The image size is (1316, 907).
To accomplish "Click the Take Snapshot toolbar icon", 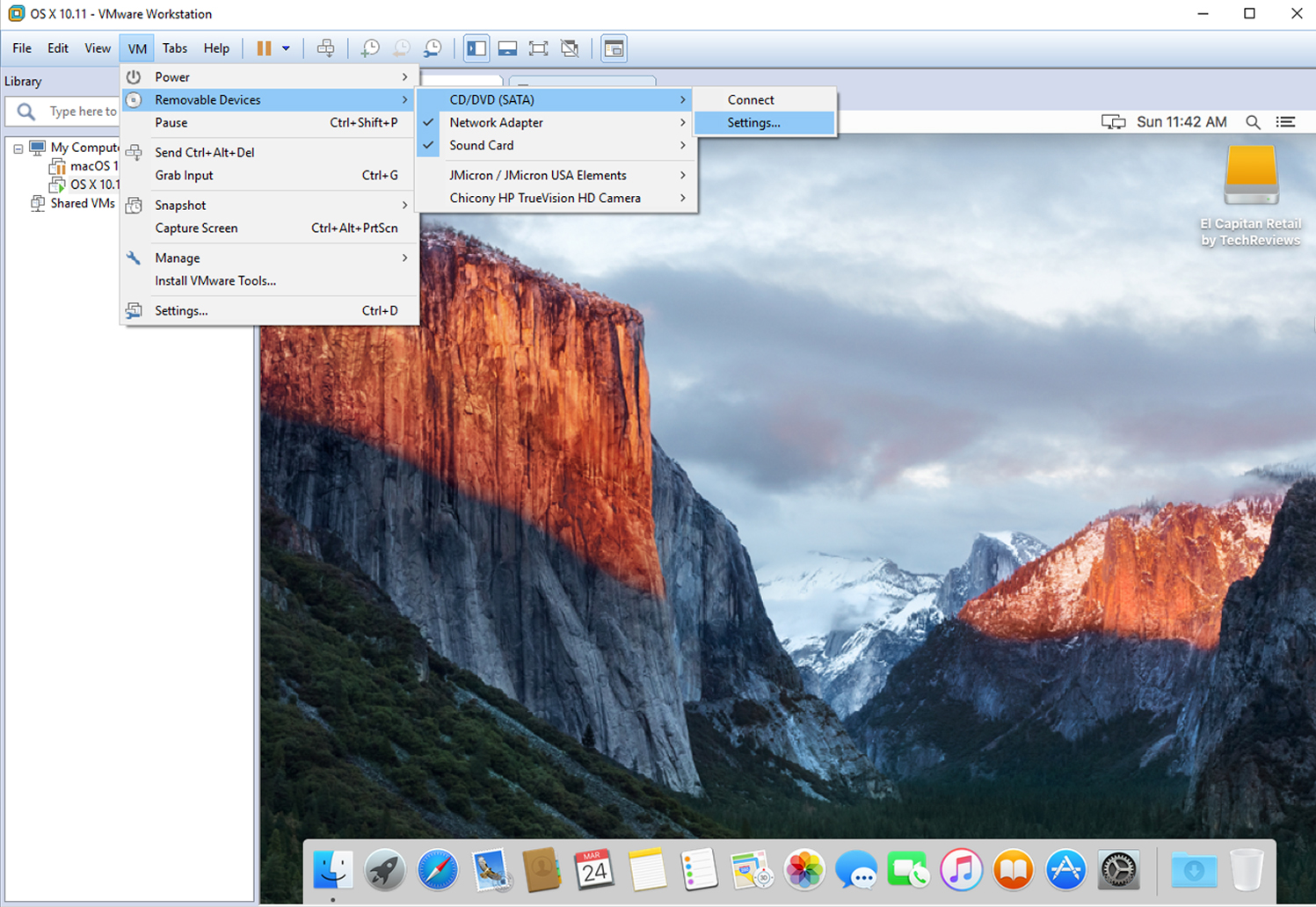I will point(370,48).
